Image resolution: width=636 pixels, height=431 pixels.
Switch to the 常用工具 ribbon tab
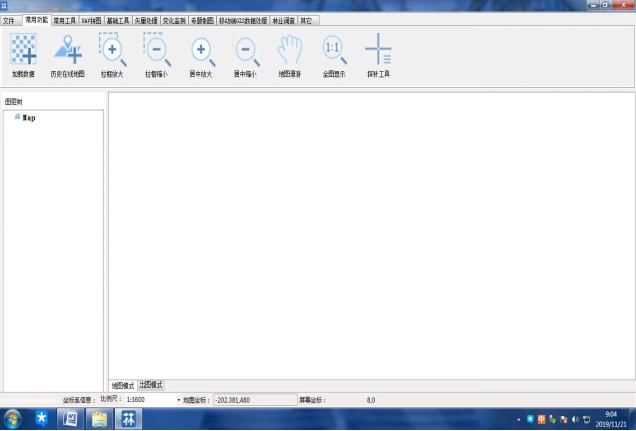click(64, 19)
